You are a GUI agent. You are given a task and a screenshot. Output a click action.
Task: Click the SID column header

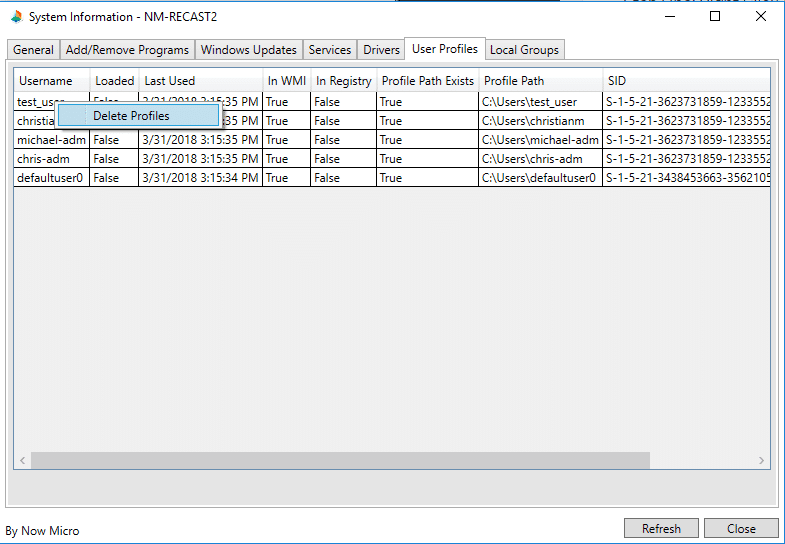tap(617, 81)
